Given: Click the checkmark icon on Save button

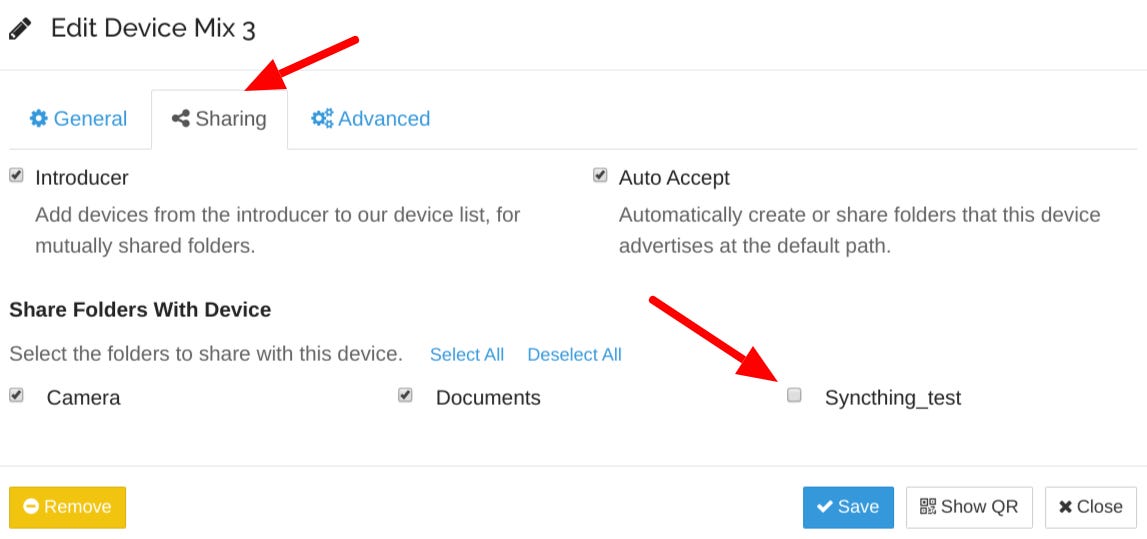Looking at the screenshot, I should [825, 507].
